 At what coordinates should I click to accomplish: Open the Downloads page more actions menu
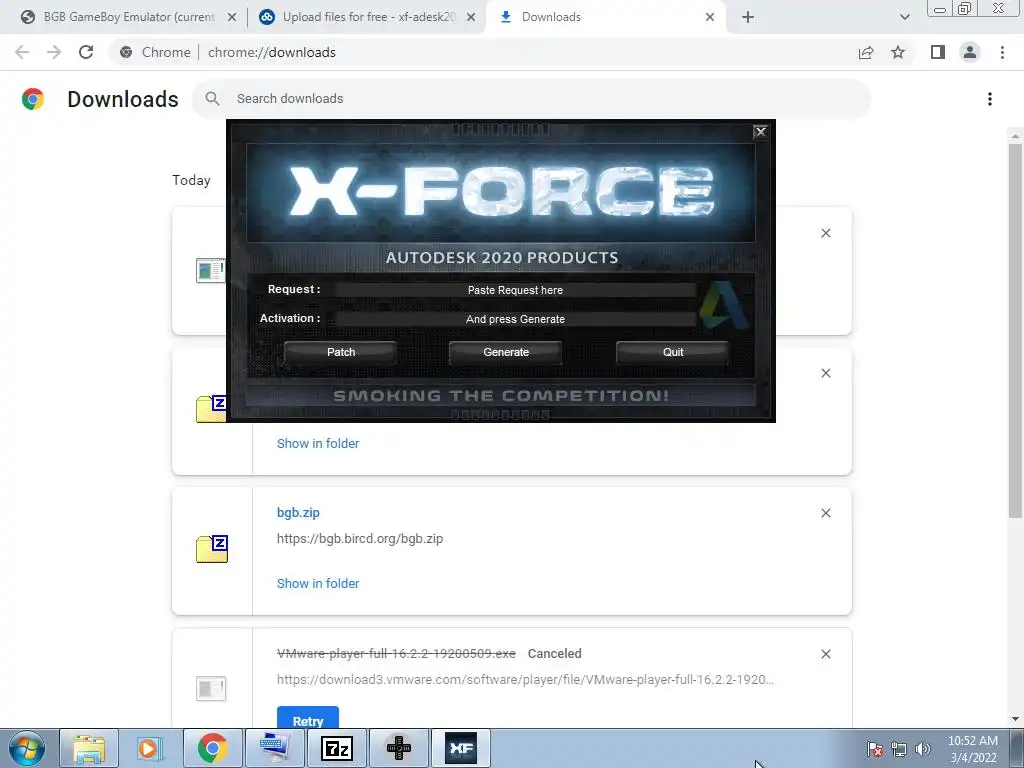coord(990,99)
